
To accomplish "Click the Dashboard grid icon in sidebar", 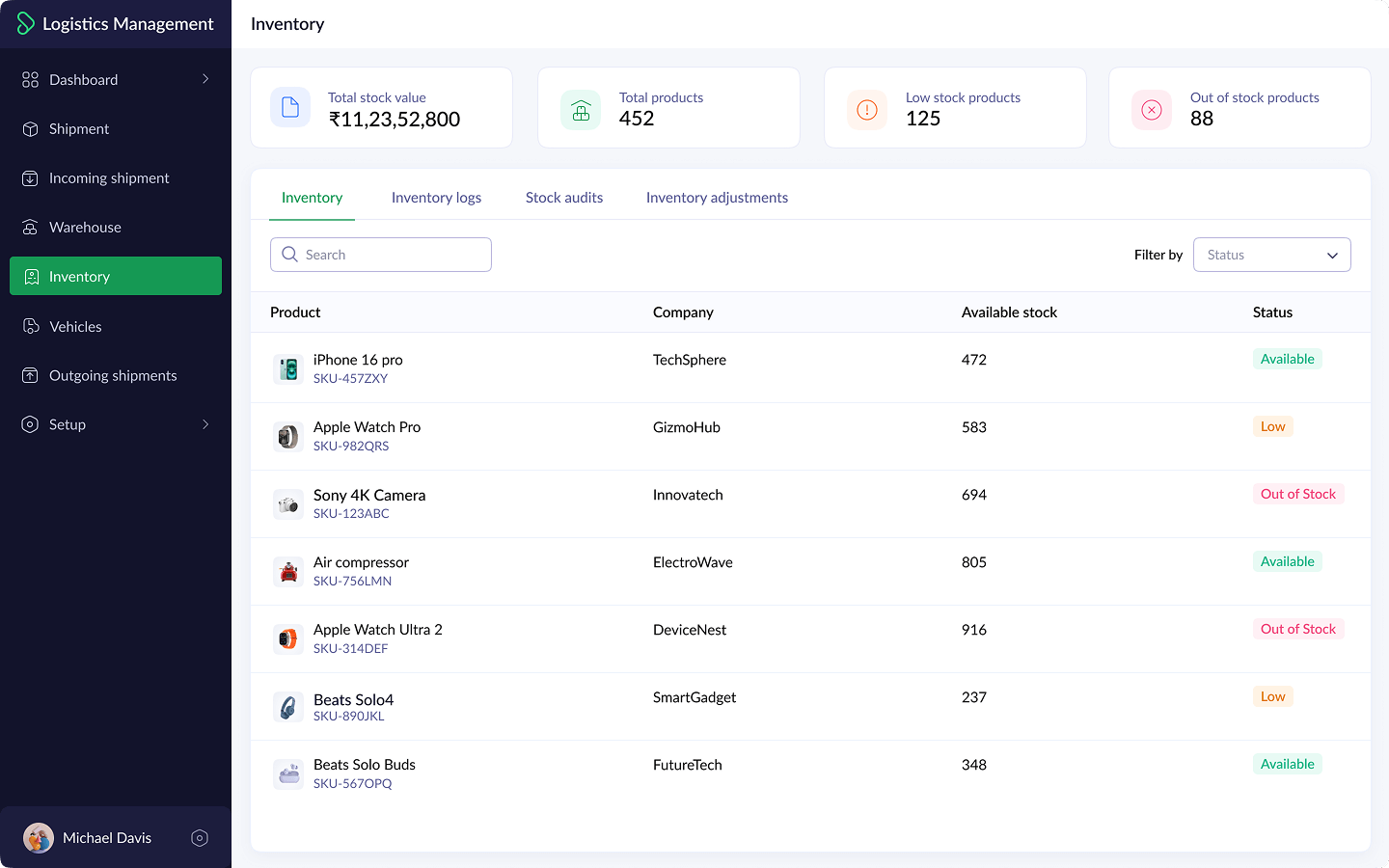I will 31,79.
